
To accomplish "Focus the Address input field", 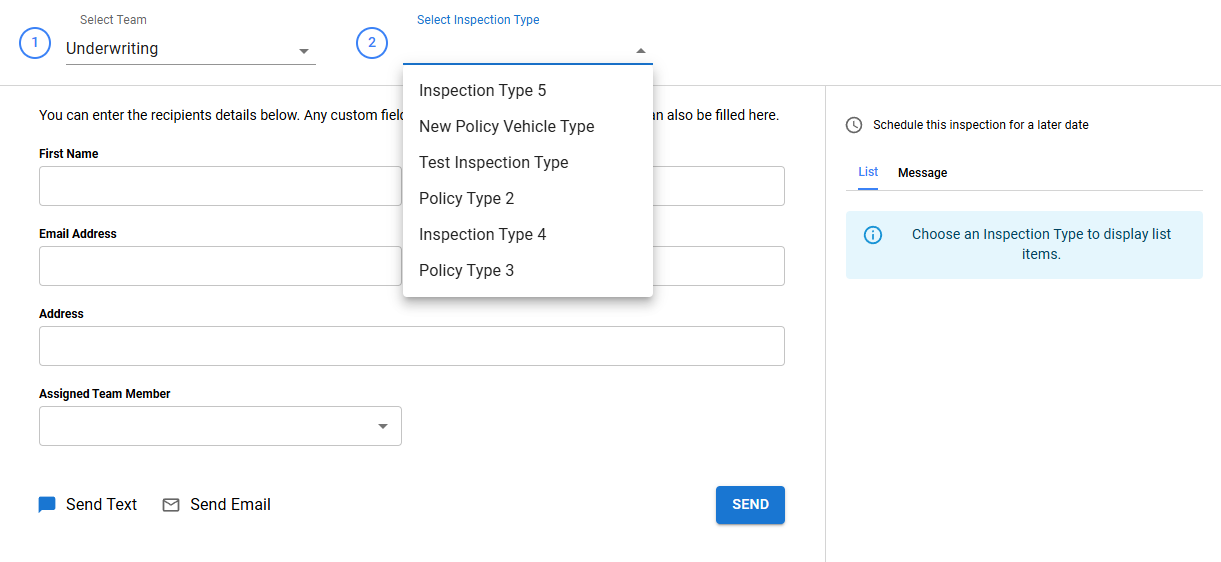I will [412, 346].
